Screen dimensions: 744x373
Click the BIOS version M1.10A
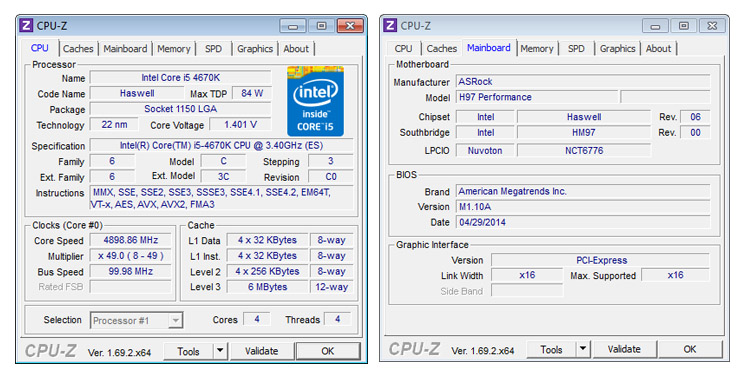pyautogui.click(x=583, y=207)
